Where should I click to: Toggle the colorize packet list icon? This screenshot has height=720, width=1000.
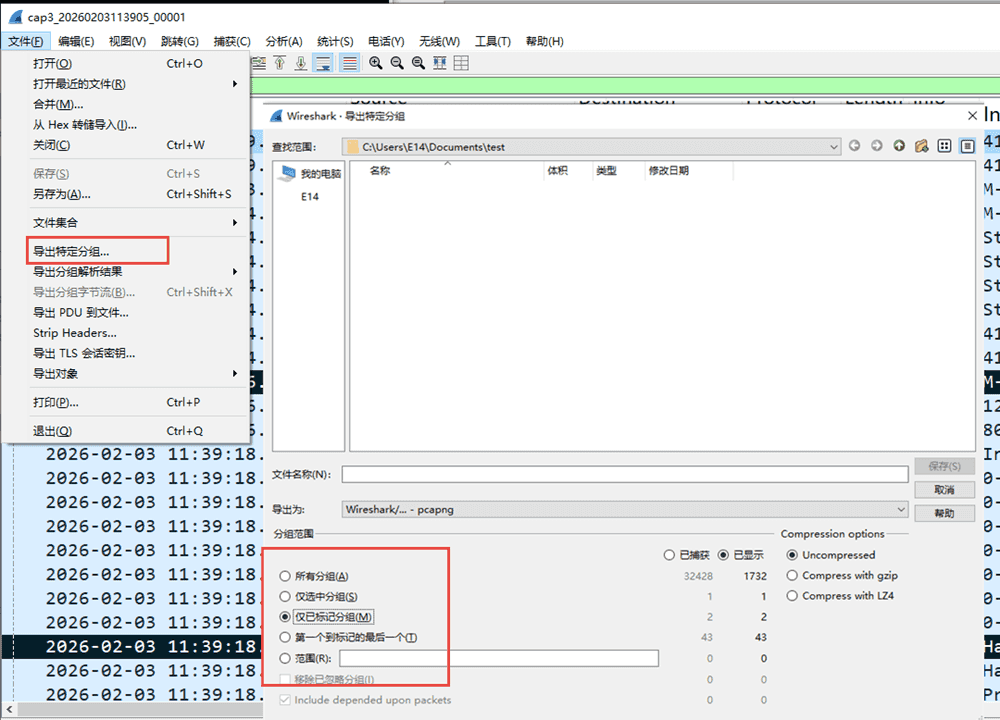[350, 63]
